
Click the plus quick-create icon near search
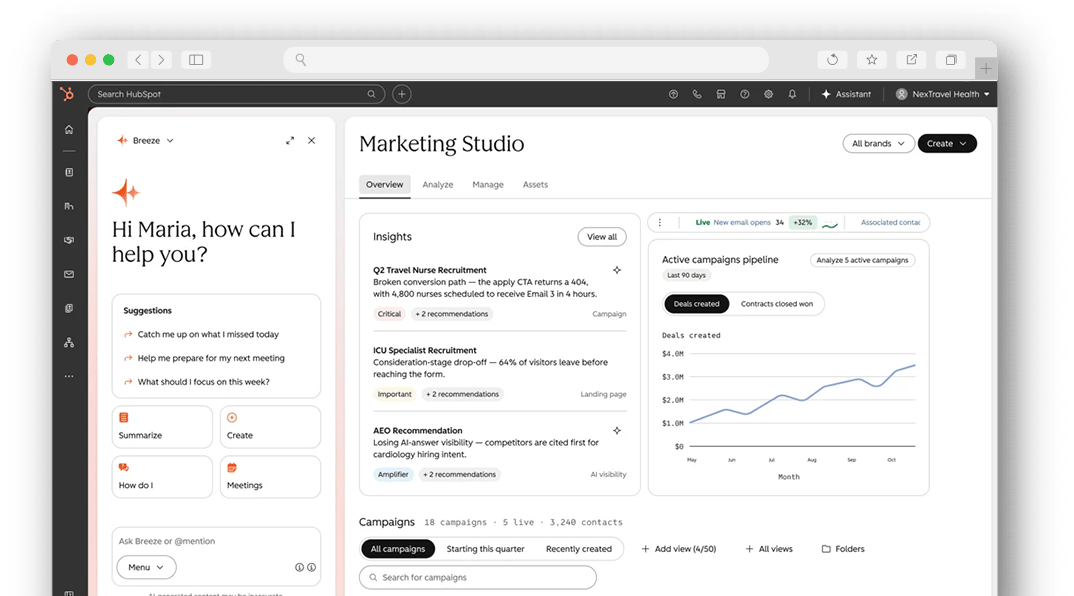[402, 94]
